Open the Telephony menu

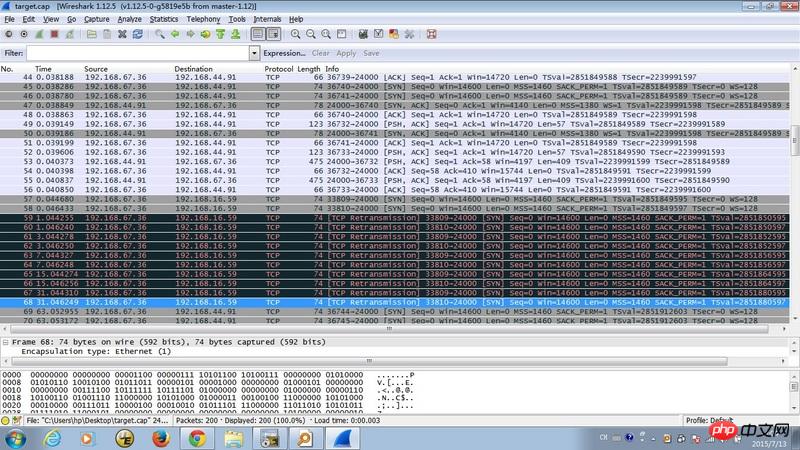203,19
